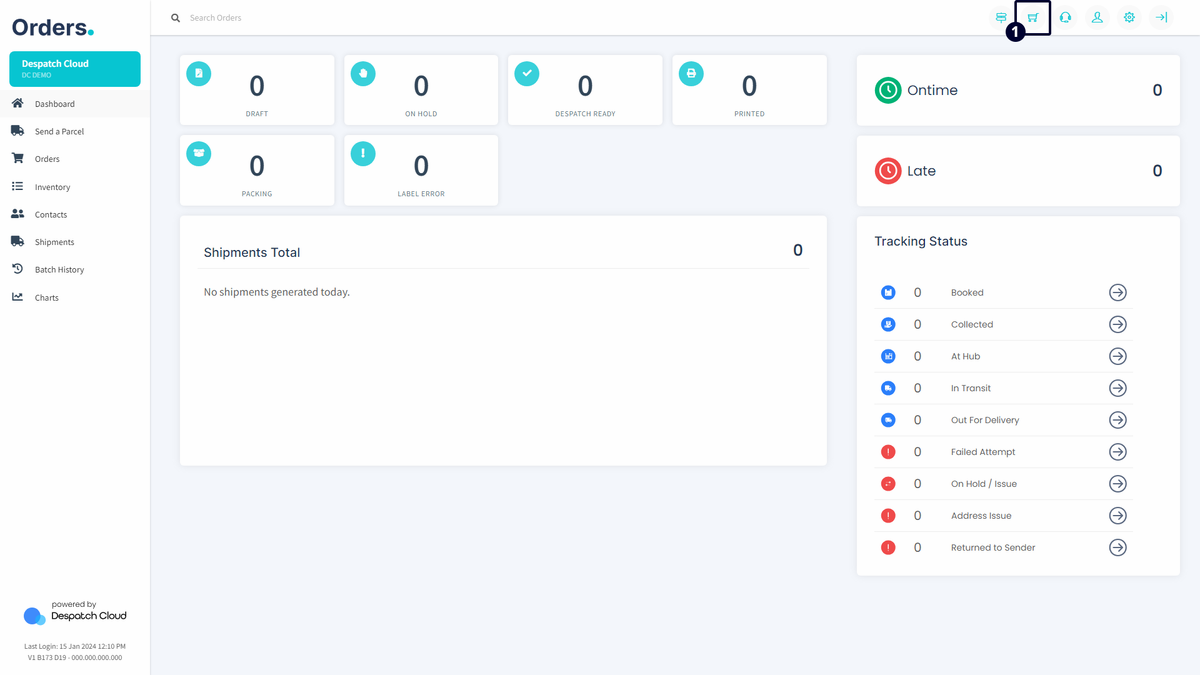Click the arrow beside Failed Attempt

pyautogui.click(x=1117, y=452)
